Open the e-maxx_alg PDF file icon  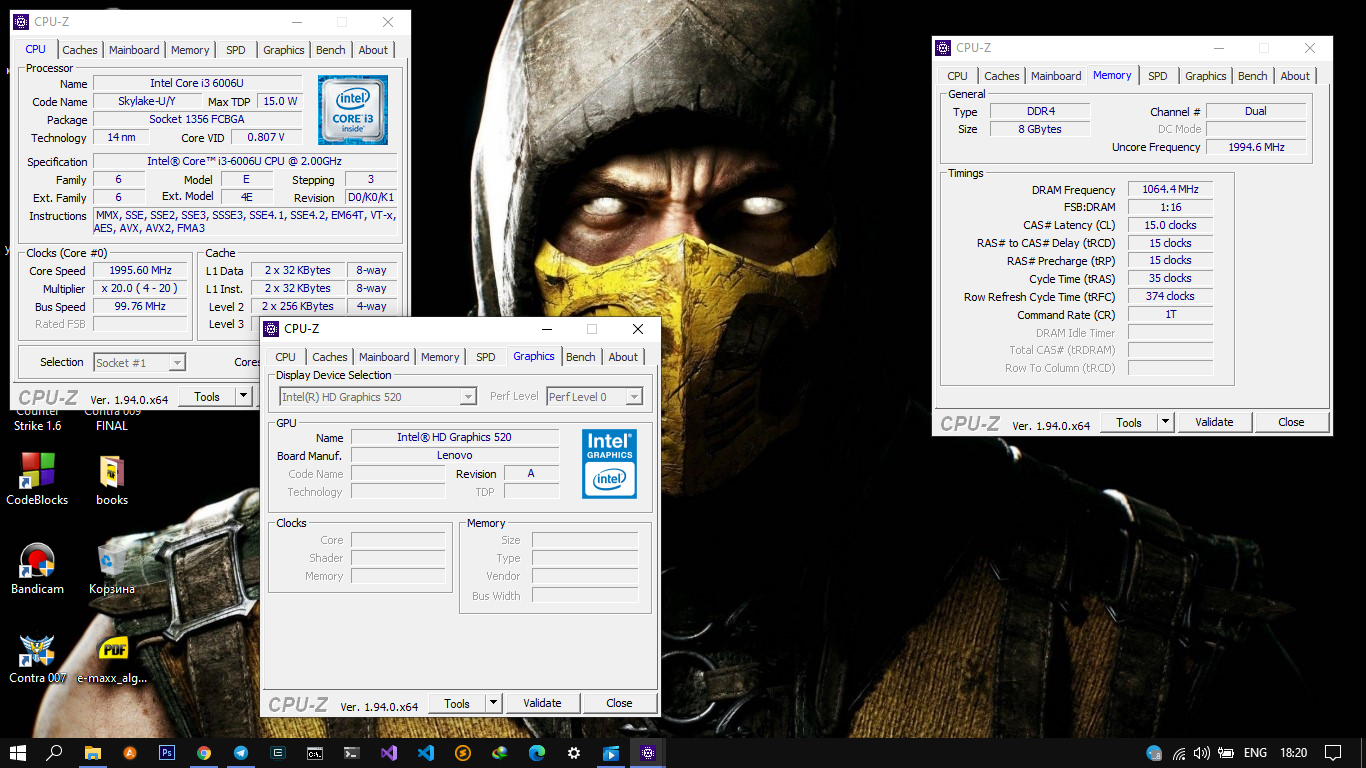(112, 658)
